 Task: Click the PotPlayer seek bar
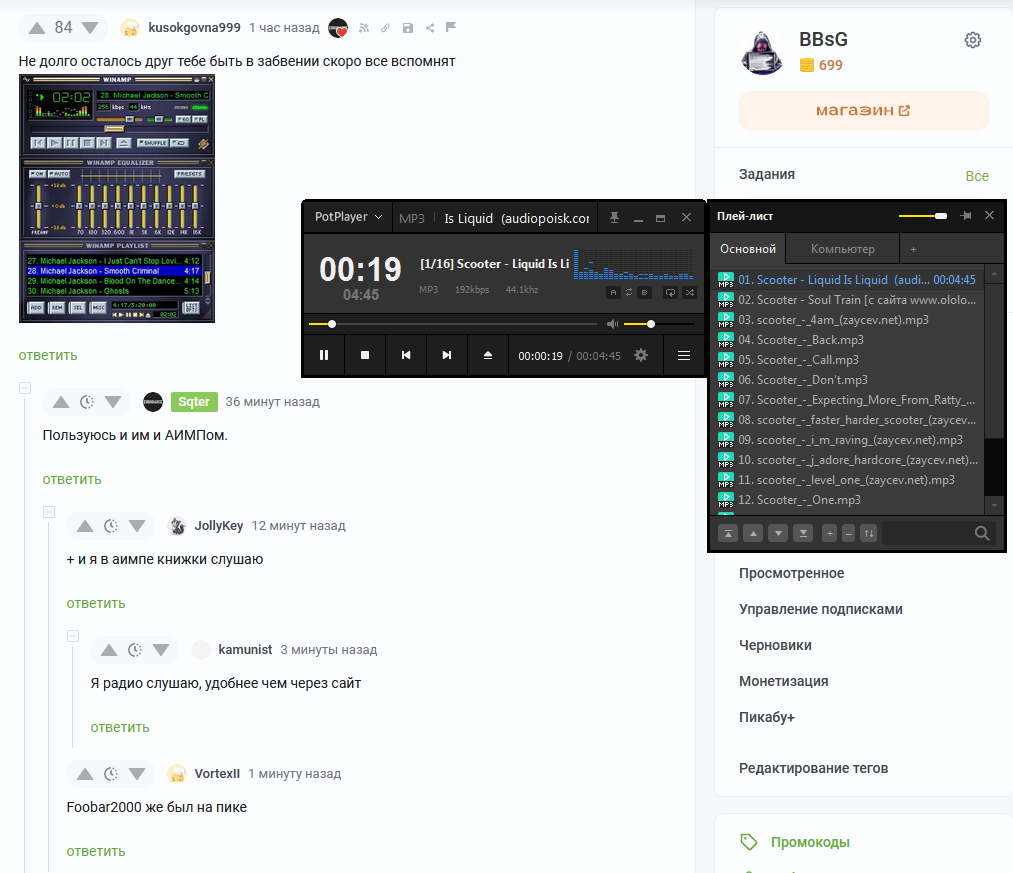point(453,324)
